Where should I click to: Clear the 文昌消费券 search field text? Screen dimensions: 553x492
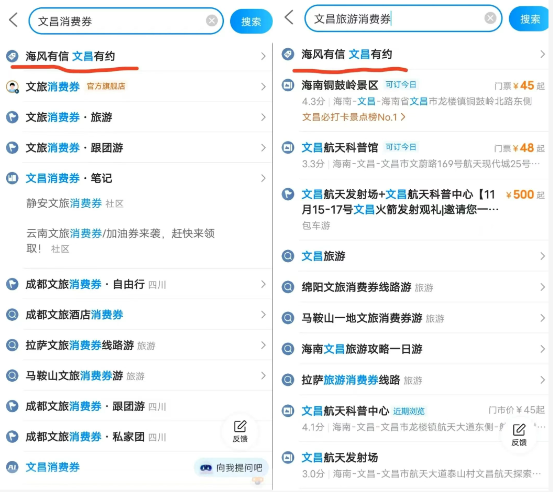coord(212,21)
